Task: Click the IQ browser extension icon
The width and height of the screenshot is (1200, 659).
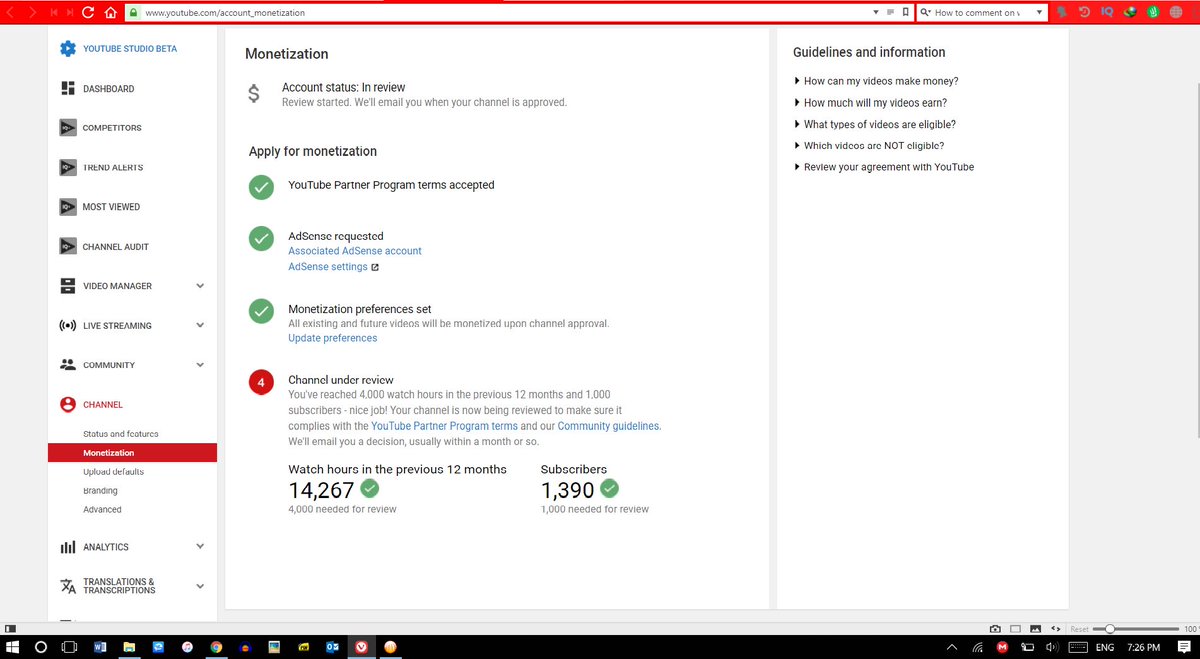Action: click(1107, 13)
